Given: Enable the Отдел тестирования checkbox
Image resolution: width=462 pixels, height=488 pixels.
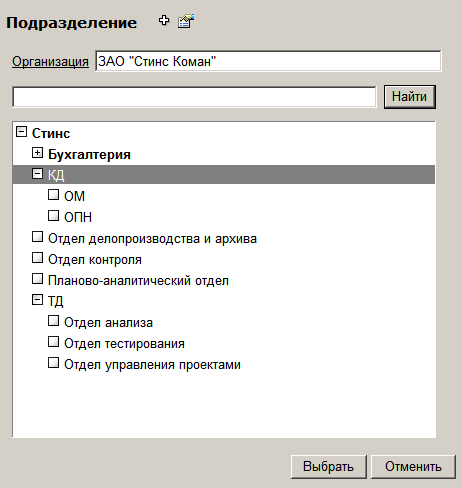Looking at the screenshot, I should click(53, 342).
